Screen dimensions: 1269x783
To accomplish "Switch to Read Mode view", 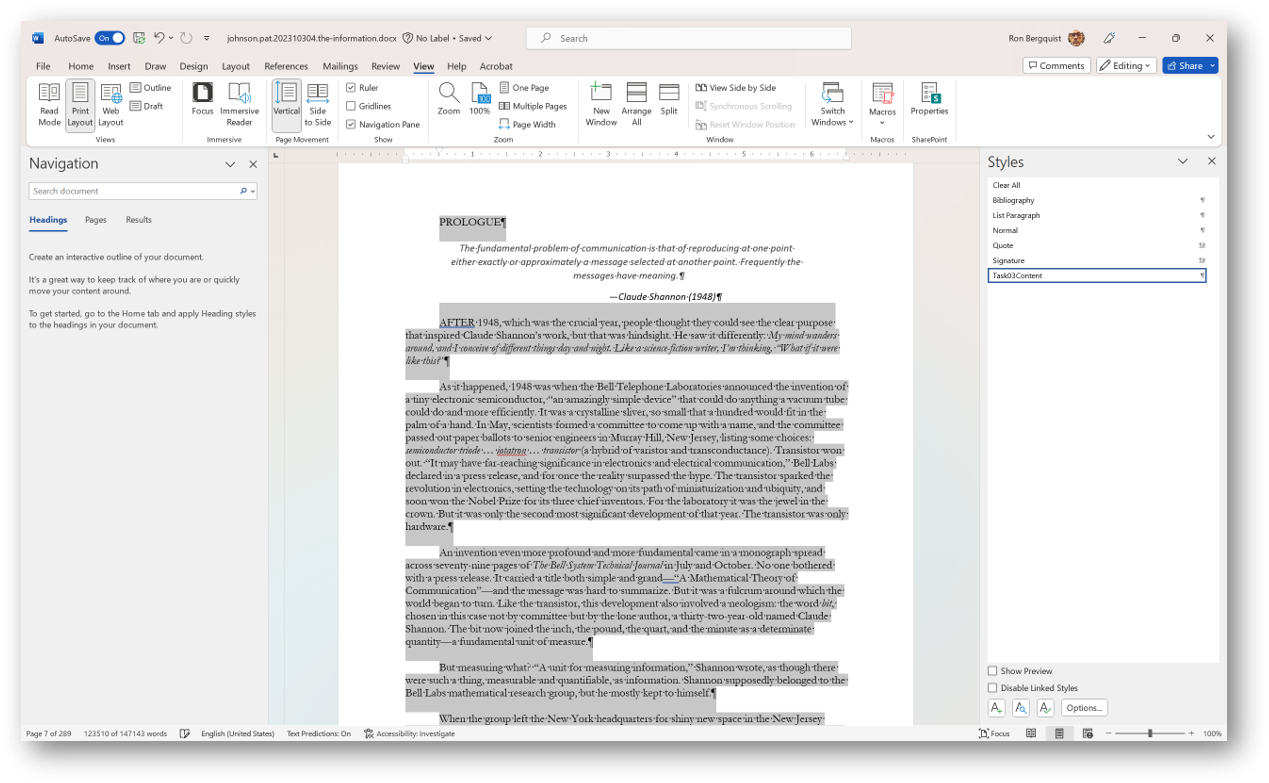I will tap(48, 105).
